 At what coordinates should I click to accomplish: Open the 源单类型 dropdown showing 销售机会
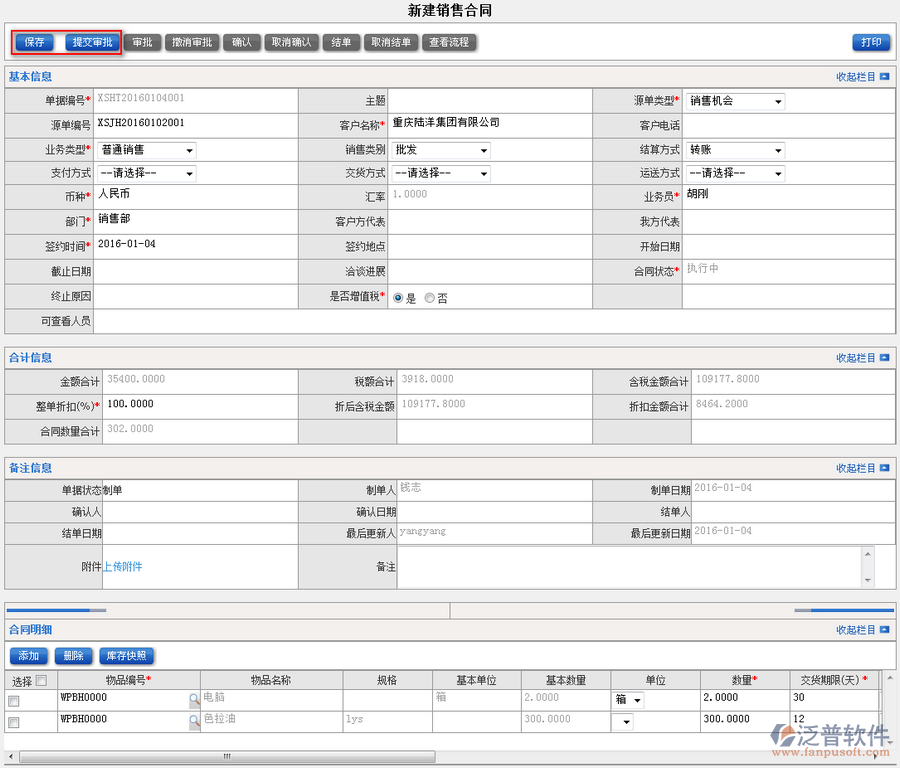click(x=736, y=101)
